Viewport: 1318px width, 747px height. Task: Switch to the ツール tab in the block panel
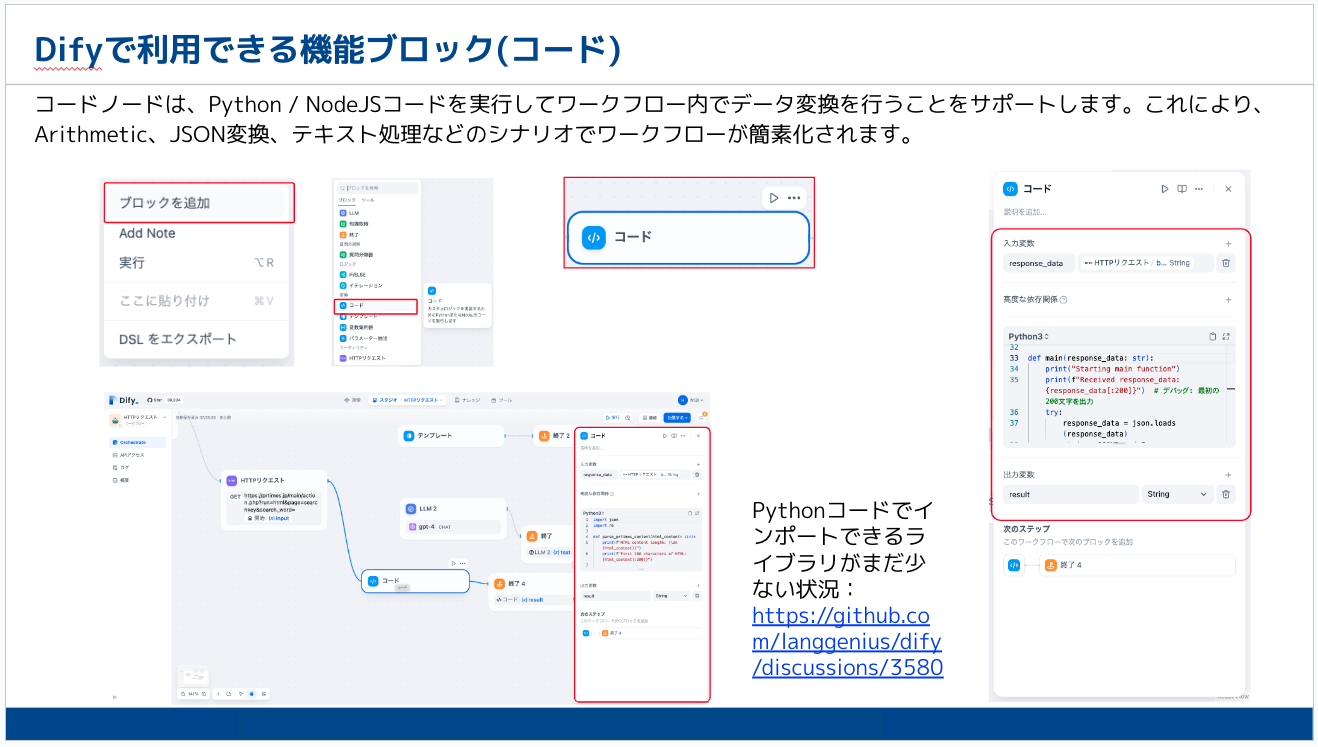click(367, 200)
